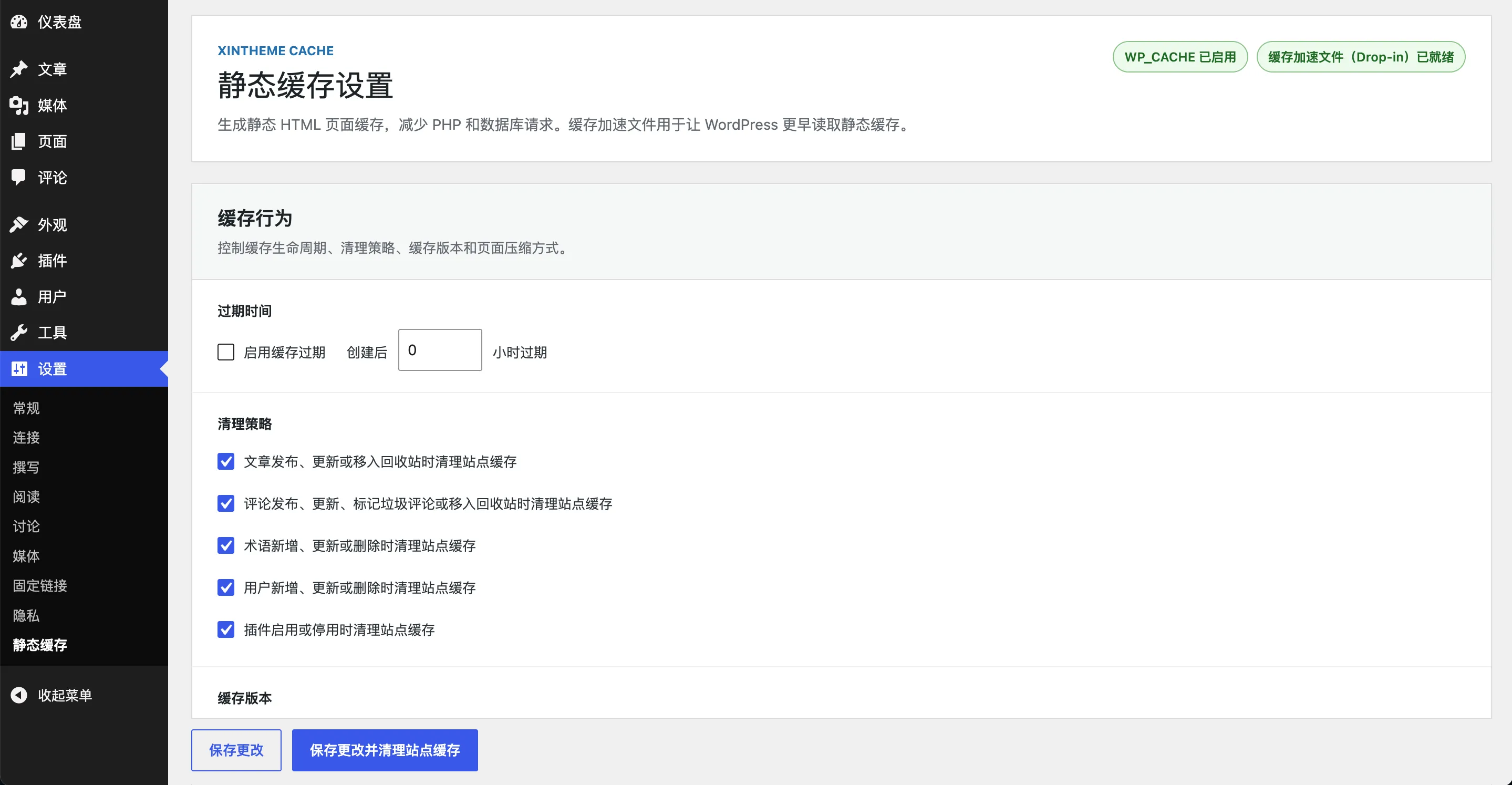Toggle 用户新增、更新或删除时清理站点缓存 checkbox
The width and height of the screenshot is (1512, 785).
click(226, 588)
